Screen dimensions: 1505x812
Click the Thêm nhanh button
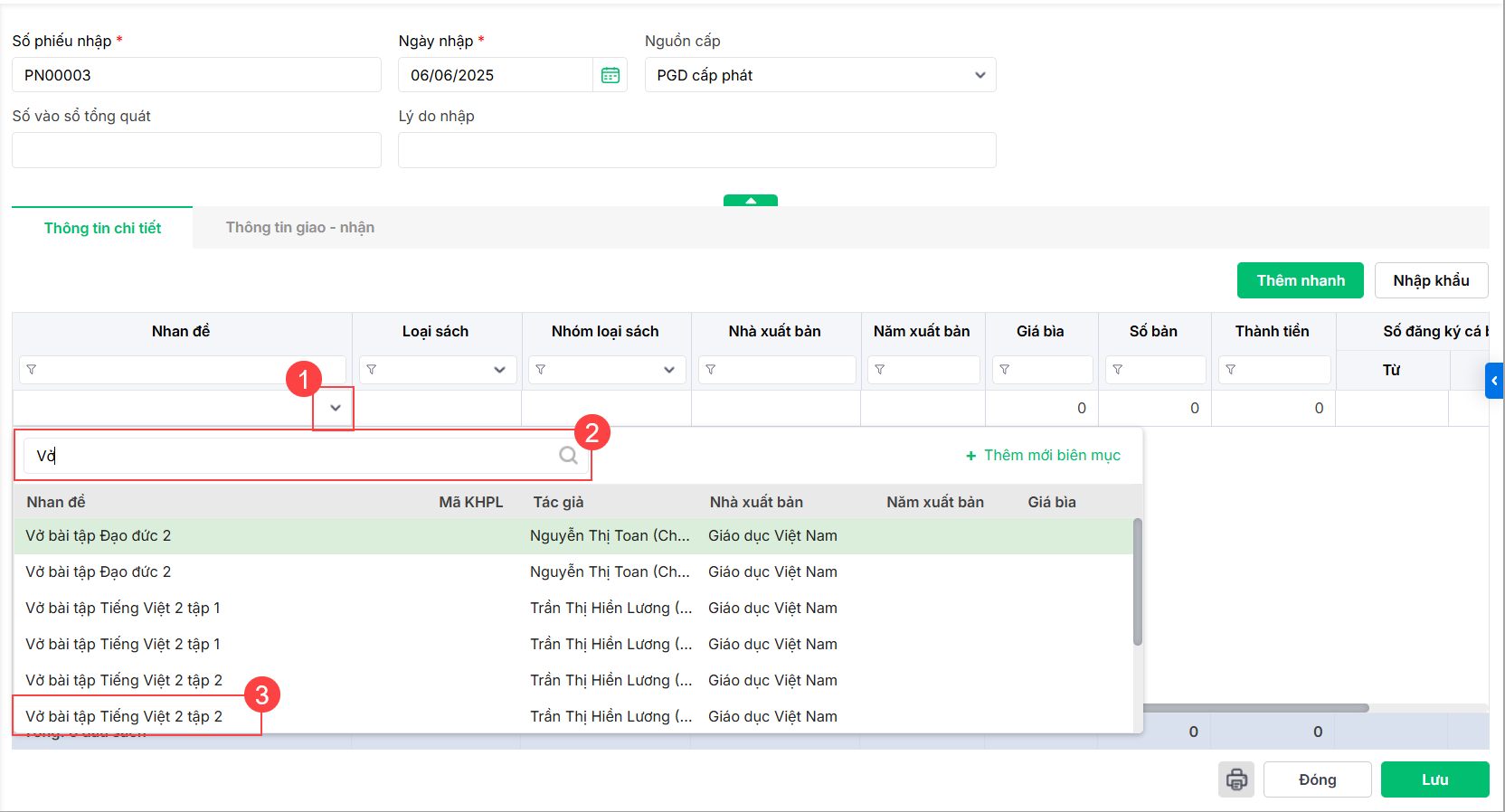[1301, 280]
